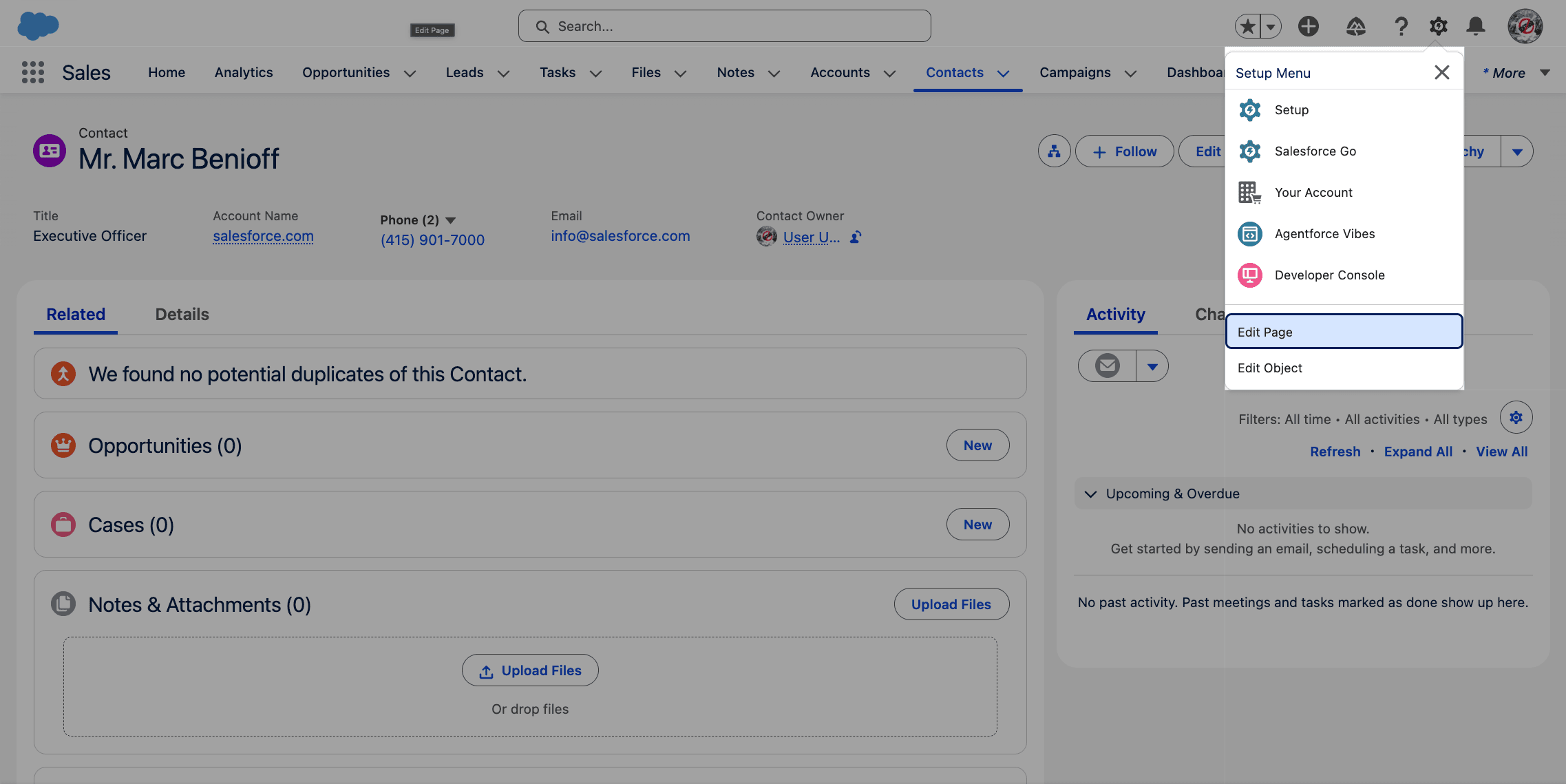The height and width of the screenshot is (784, 1566).
Task: Open the App Launcher waffle icon
Action: [x=32, y=72]
